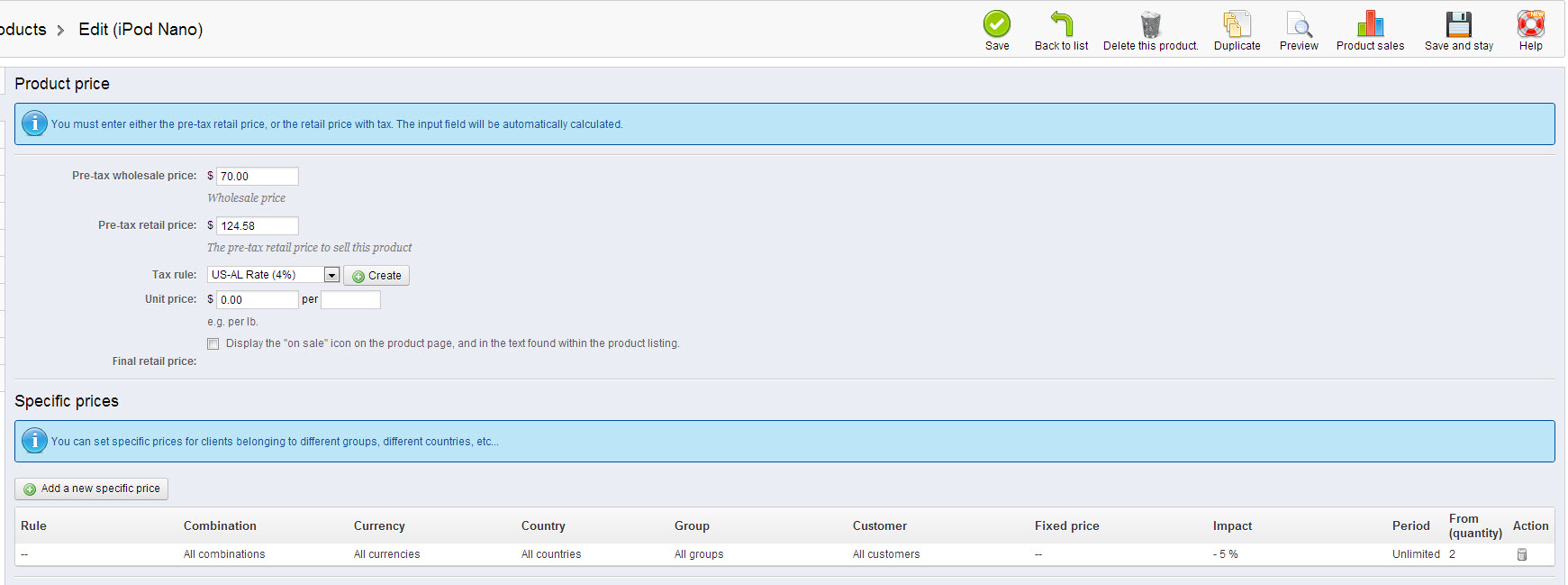Open Preview magnifier icon
Screen dimensions: 1568x585
[1299, 23]
